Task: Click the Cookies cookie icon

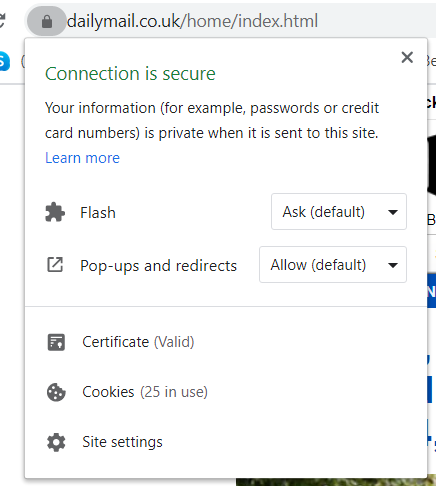Action: coord(56,392)
